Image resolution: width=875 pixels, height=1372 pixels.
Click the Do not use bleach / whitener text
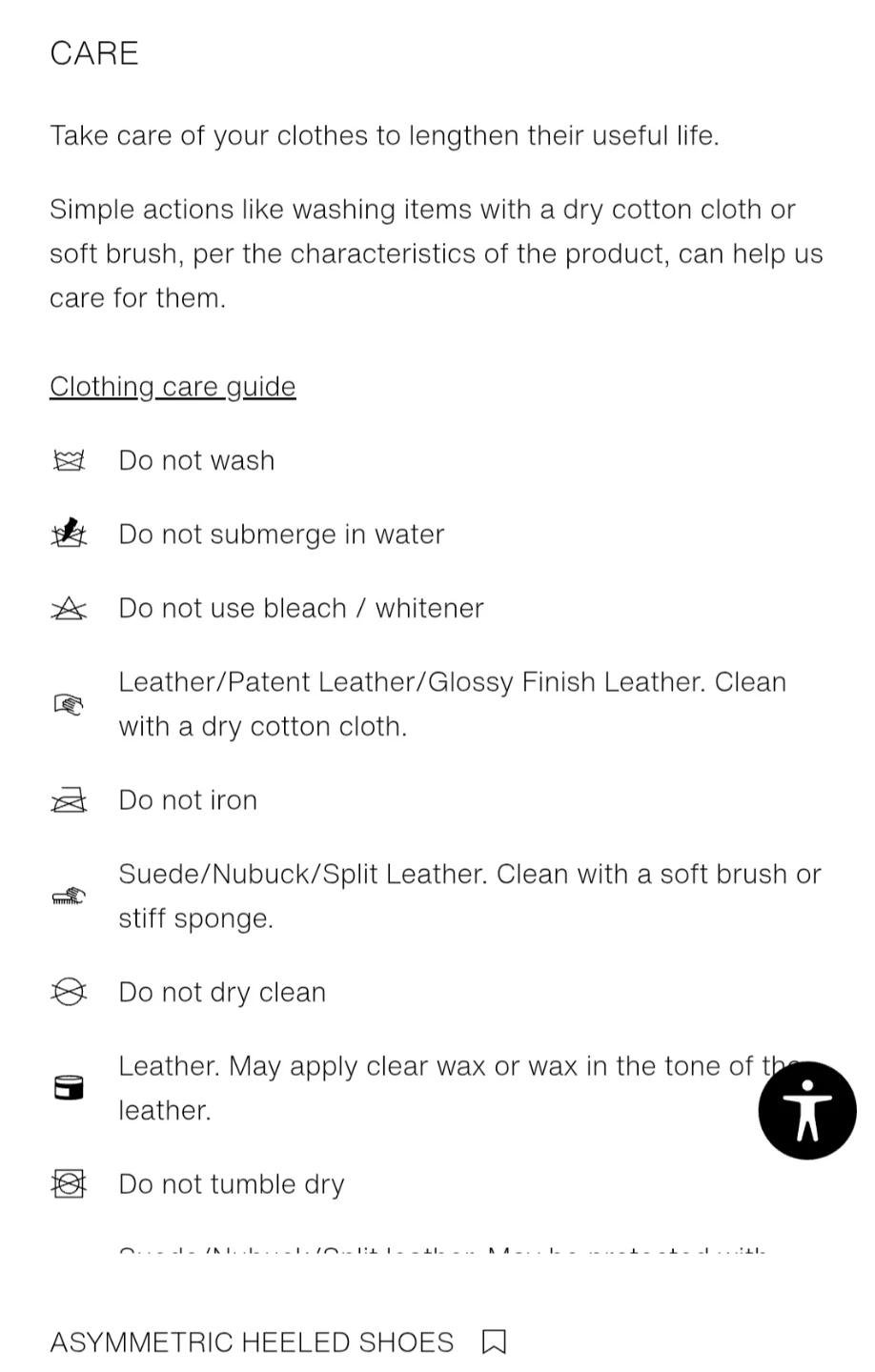pyautogui.click(x=301, y=608)
